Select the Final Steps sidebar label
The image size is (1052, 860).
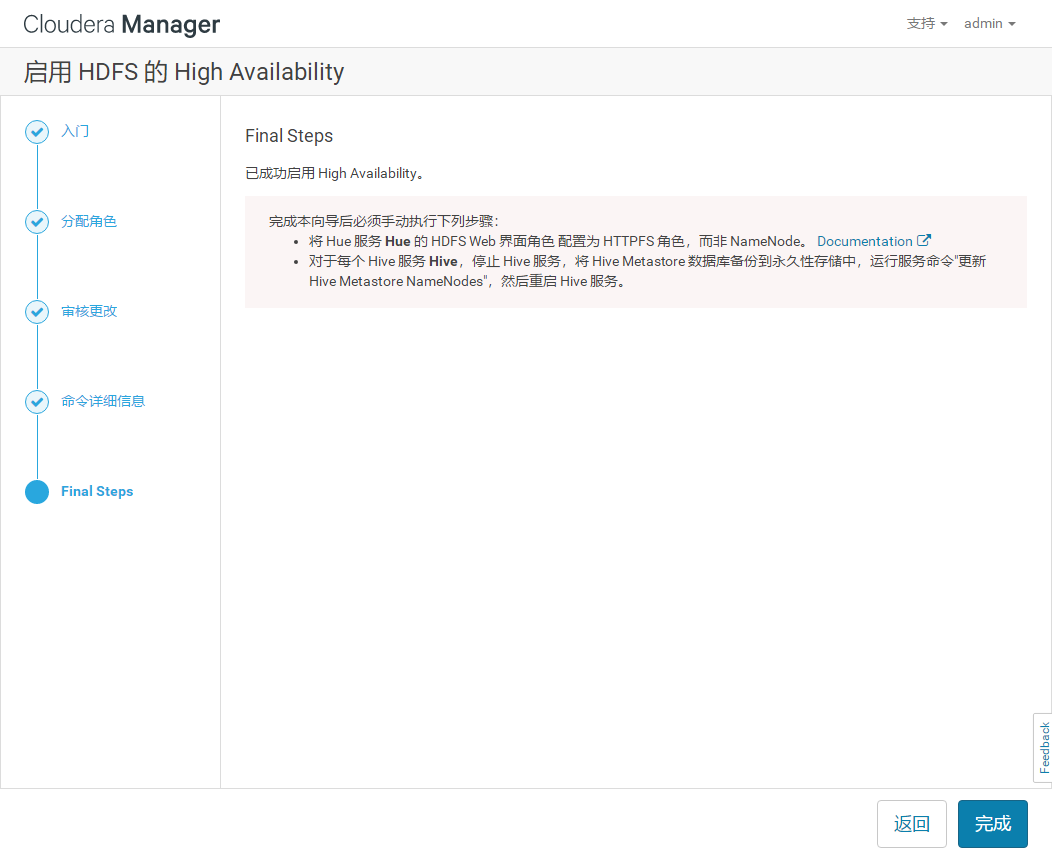pyautogui.click(x=97, y=491)
